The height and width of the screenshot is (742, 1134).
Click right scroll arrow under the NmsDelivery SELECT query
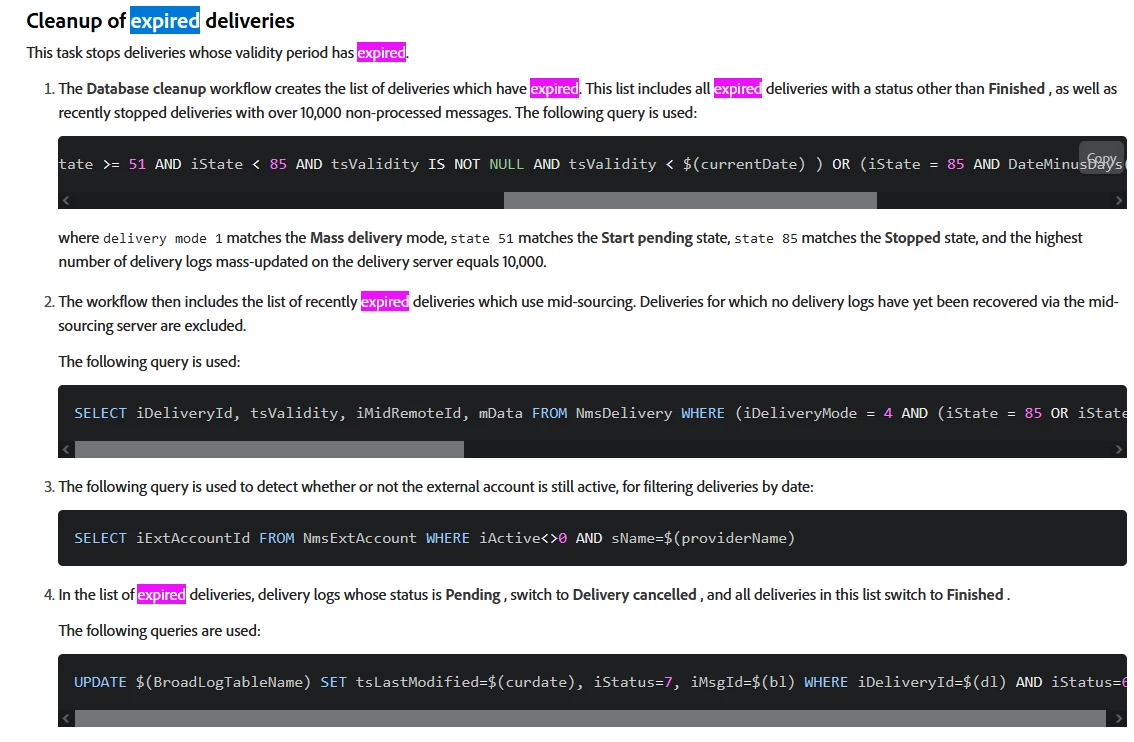tap(1119, 449)
